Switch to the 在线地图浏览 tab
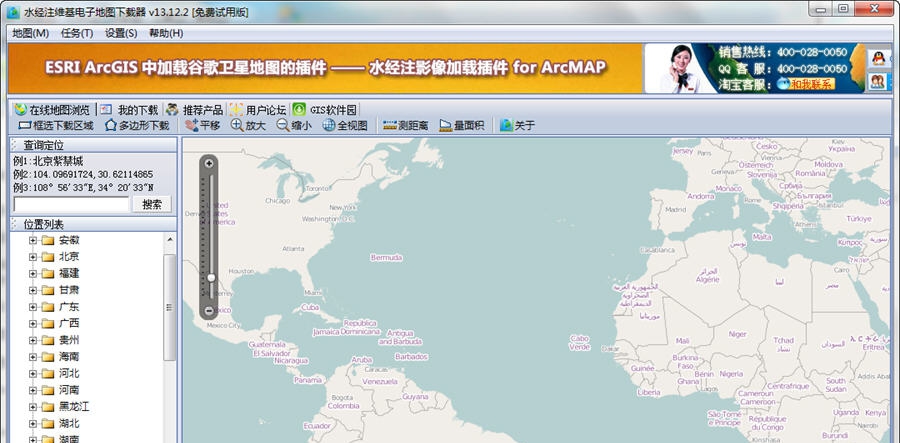 (x=53, y=110)
